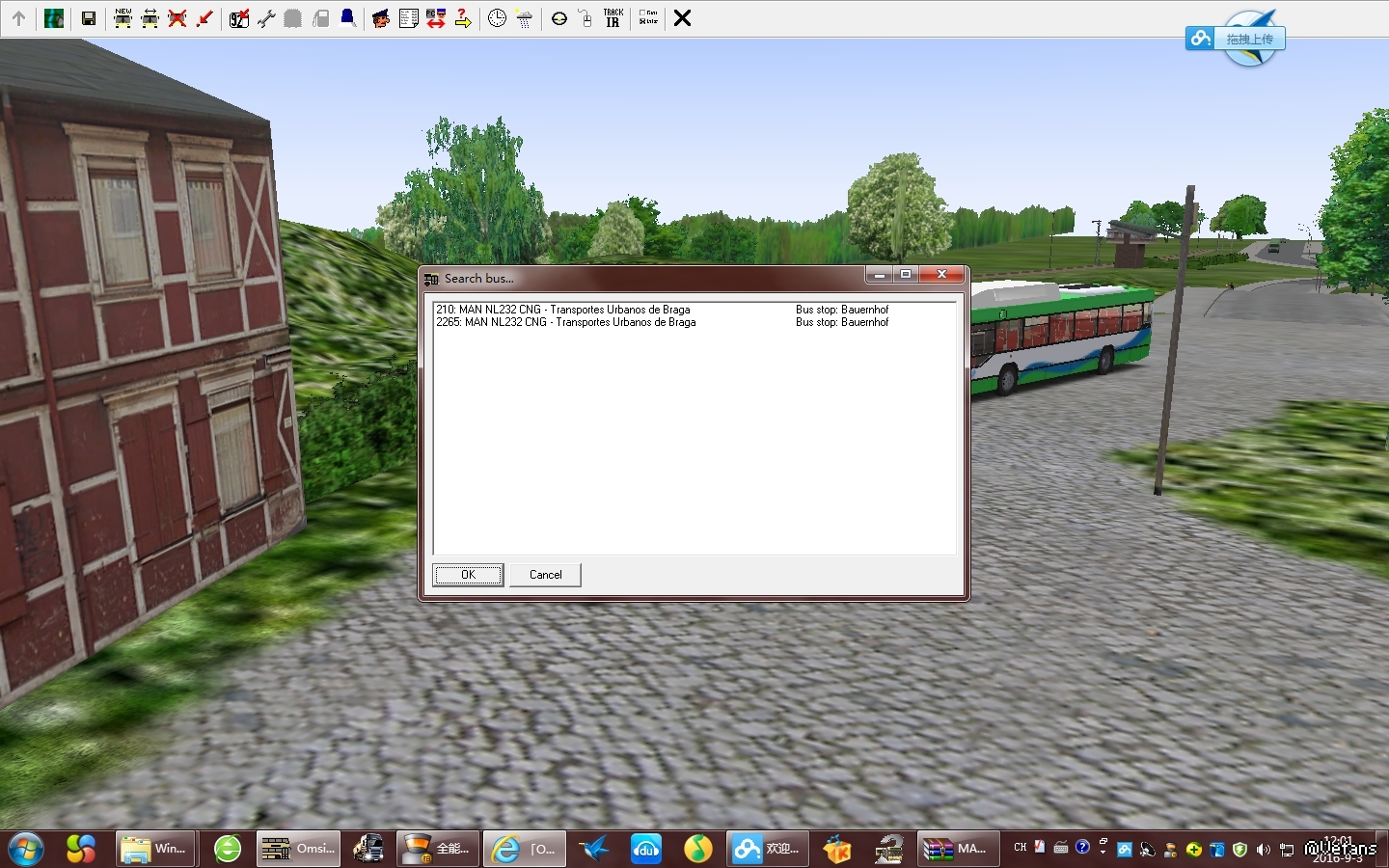The image size is (1389, 868).
Task: Save the current situation with the floppy disk icon
Action: 89,18
